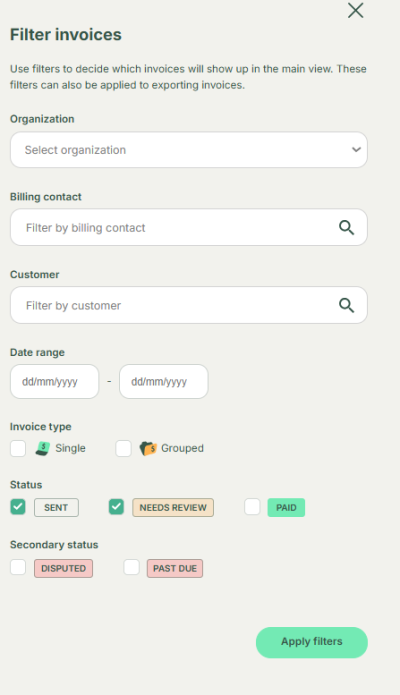The width and height of the screenshot is (400, 695).
Task: Click the green PAID status badge
Action: click(286, 508)
